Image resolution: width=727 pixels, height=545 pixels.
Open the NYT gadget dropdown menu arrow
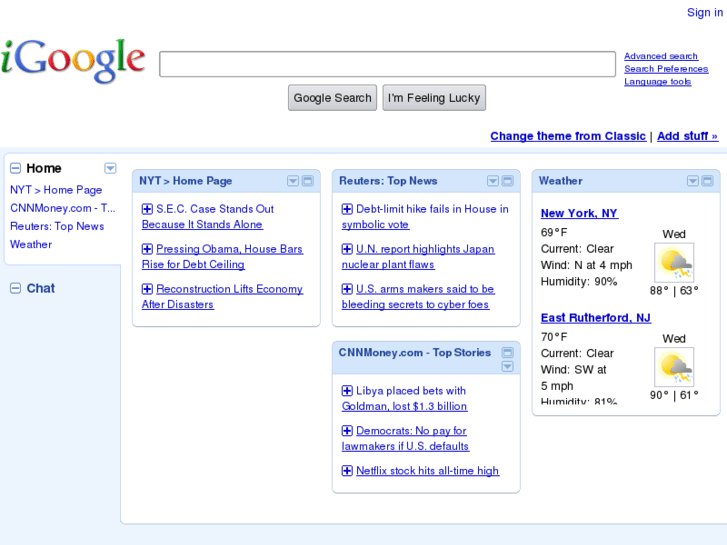click(x=293, y=181)
